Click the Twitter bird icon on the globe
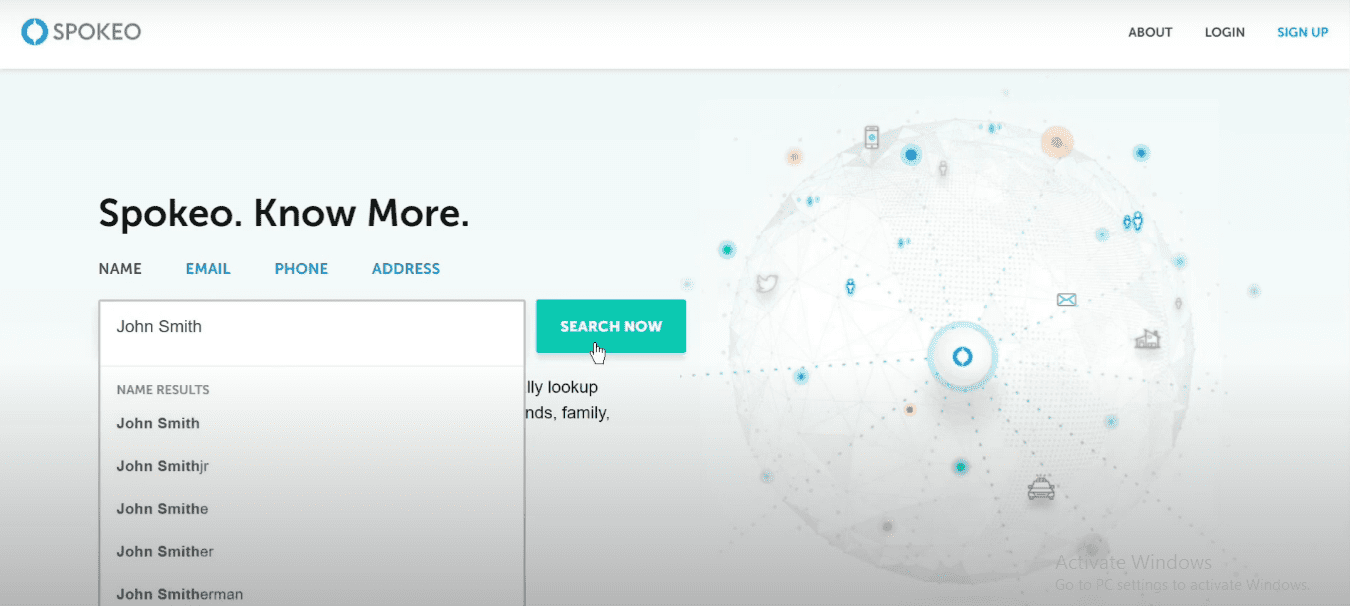This screenshot has height=606, width=1350. coord(767,284)
